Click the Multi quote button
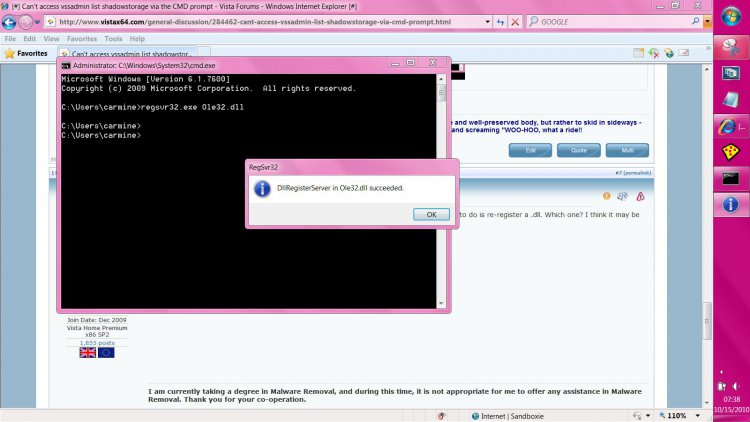 pyautogui.click(x=628, y=150)
